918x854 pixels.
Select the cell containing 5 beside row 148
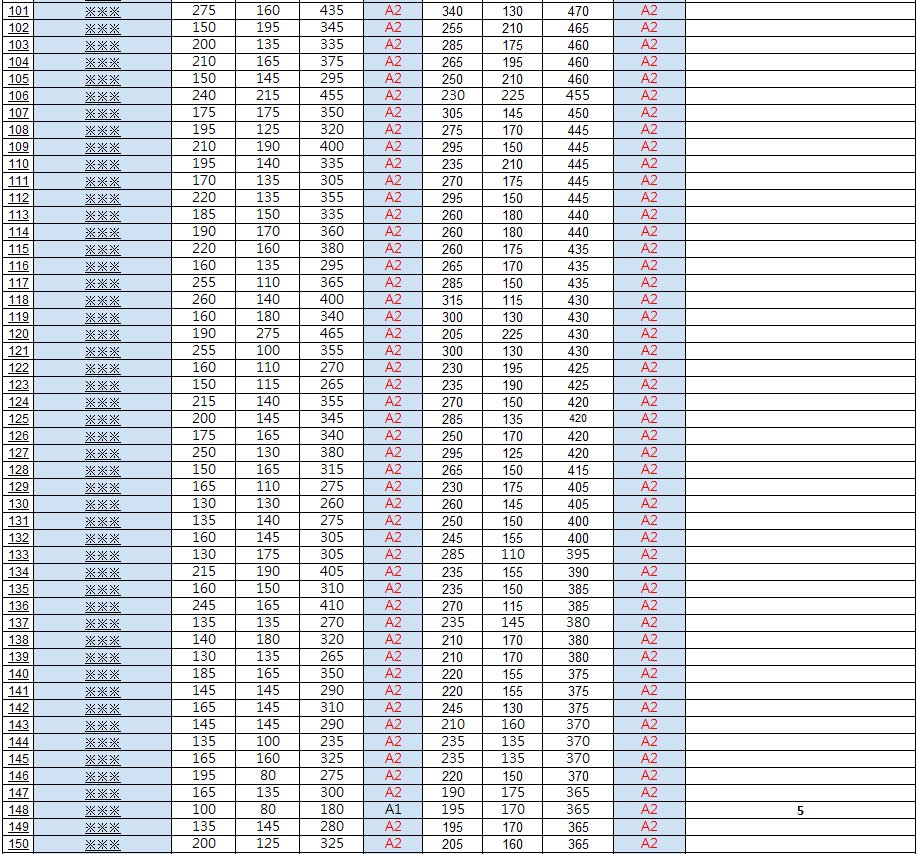coord(800,811)
